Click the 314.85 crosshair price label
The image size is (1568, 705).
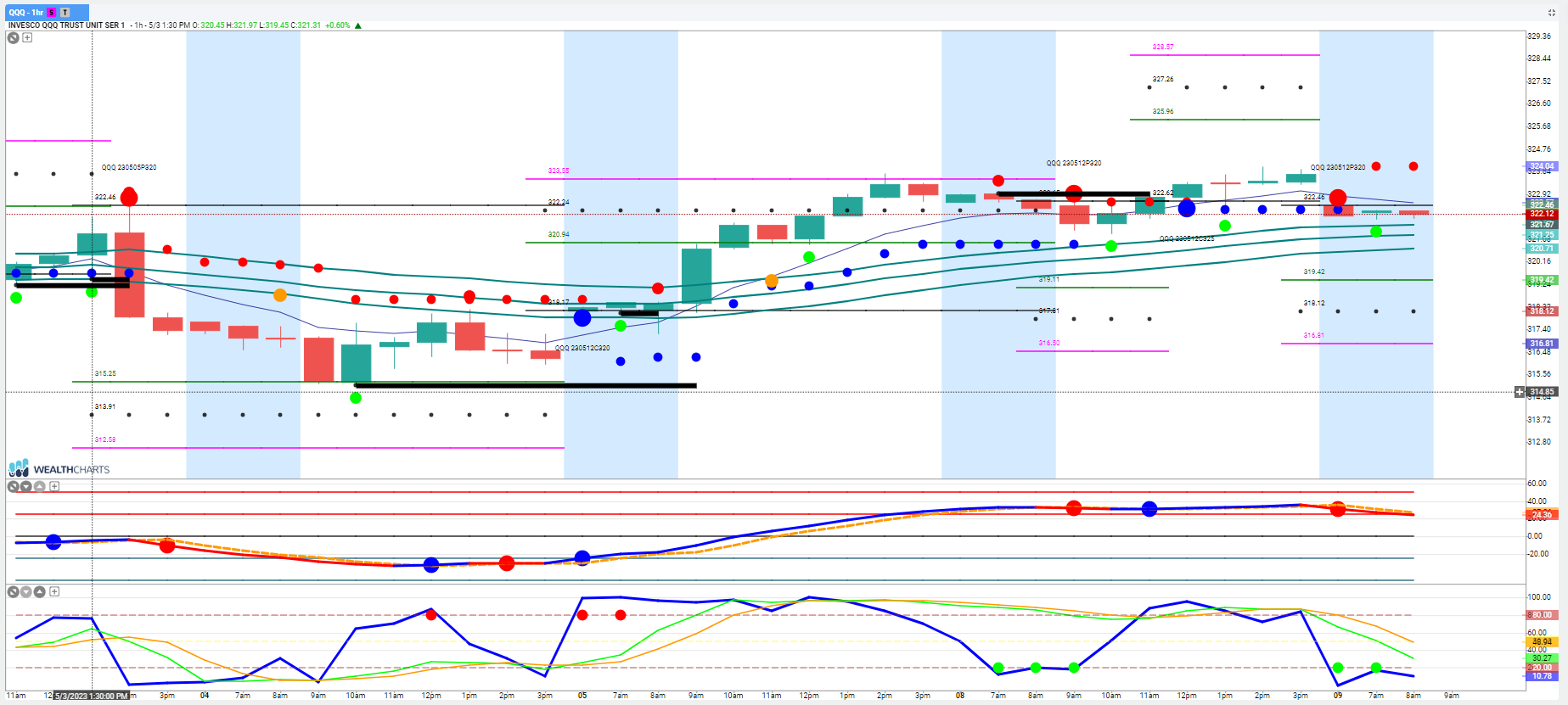tap(1542, 392)
